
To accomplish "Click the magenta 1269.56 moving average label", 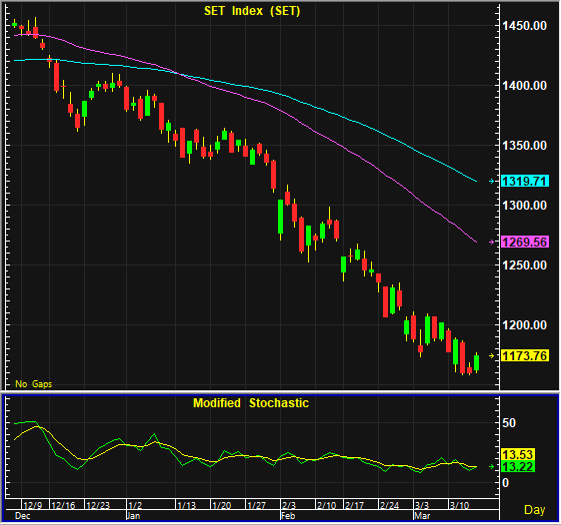I will pos(525,242).
